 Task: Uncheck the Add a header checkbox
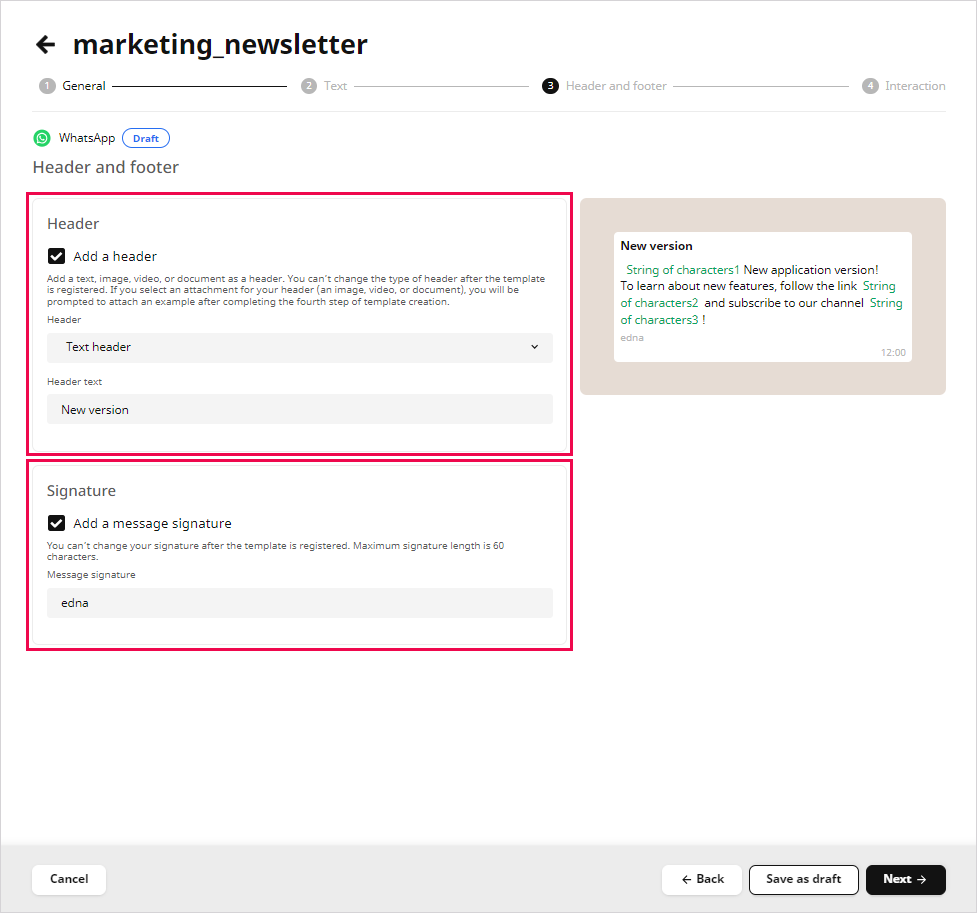pos(57,256)
